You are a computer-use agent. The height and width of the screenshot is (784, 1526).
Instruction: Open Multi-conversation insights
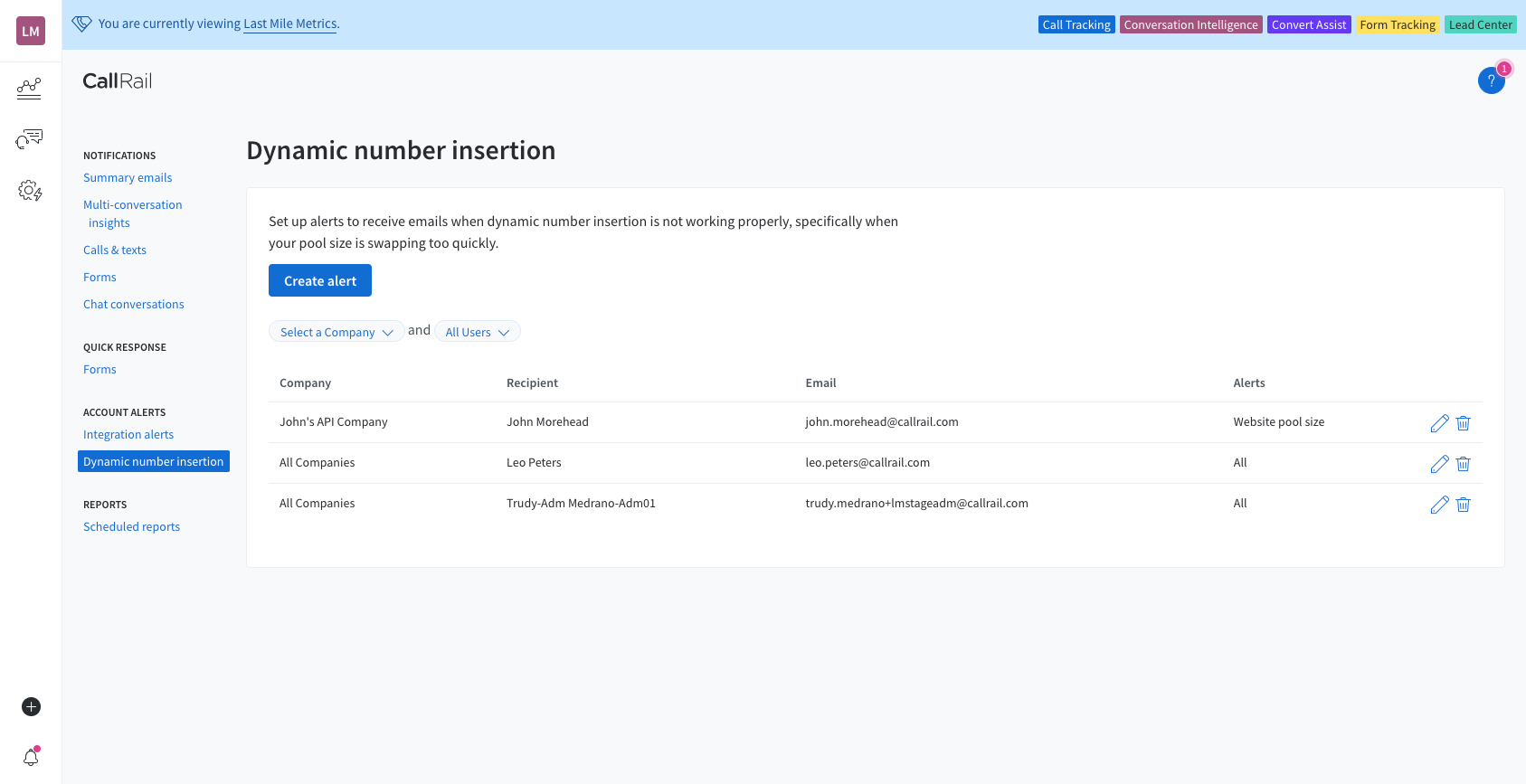[133, 214]
